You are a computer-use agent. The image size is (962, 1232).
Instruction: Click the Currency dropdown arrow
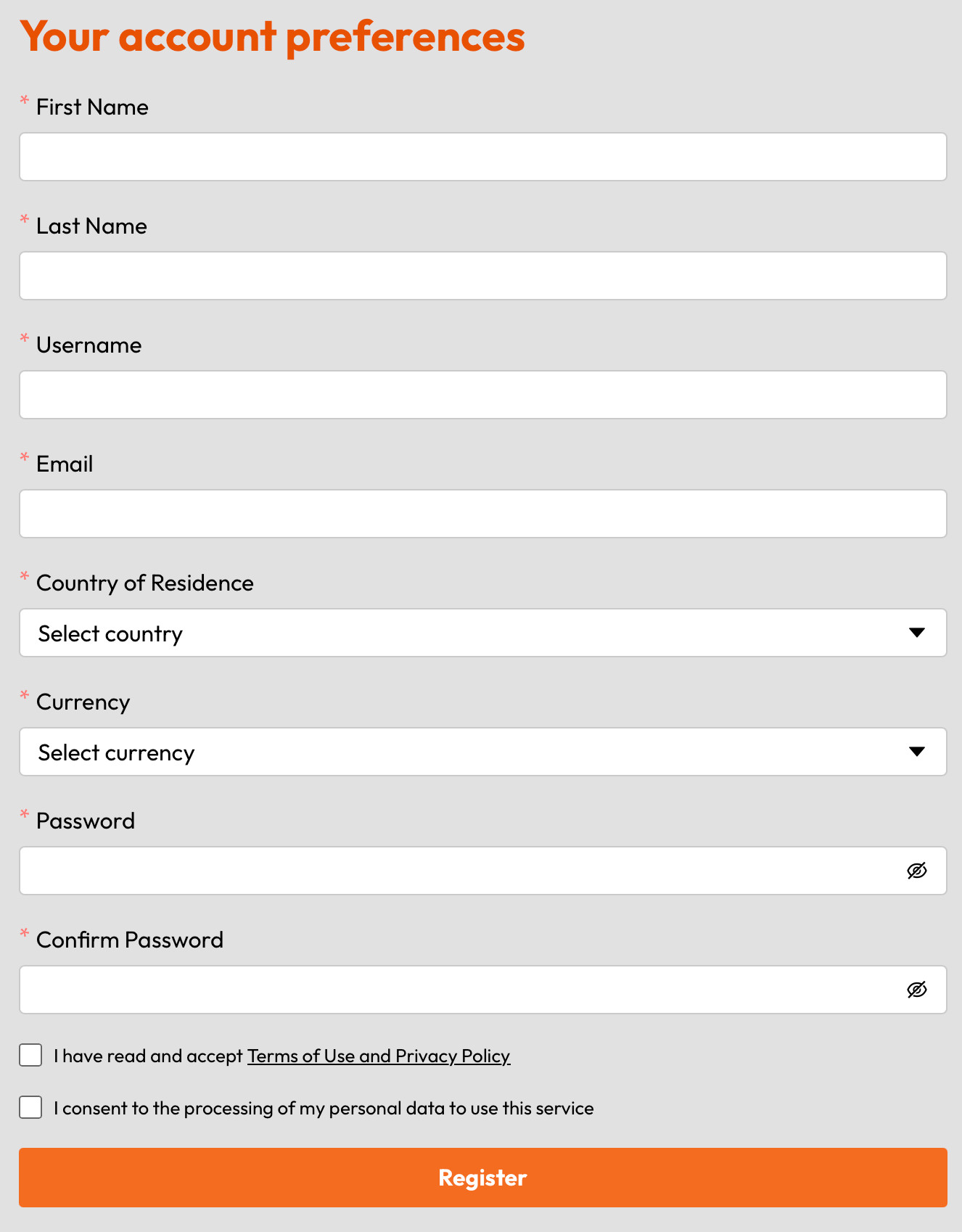[x=917, y=752]
